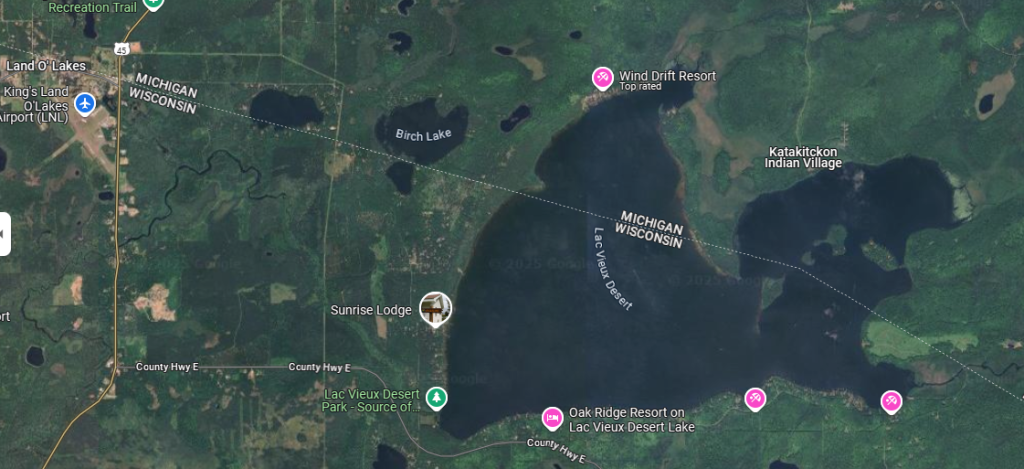Click the Birch Lake label
Image resolution: width=1024 pixels, height=469 pixels.
pos(423,135)
